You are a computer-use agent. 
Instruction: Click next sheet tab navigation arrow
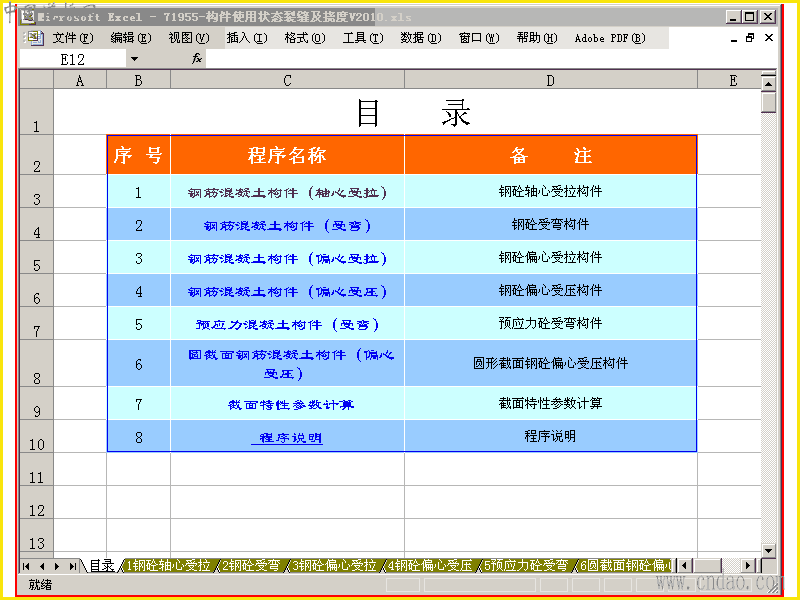coord(58,566)
